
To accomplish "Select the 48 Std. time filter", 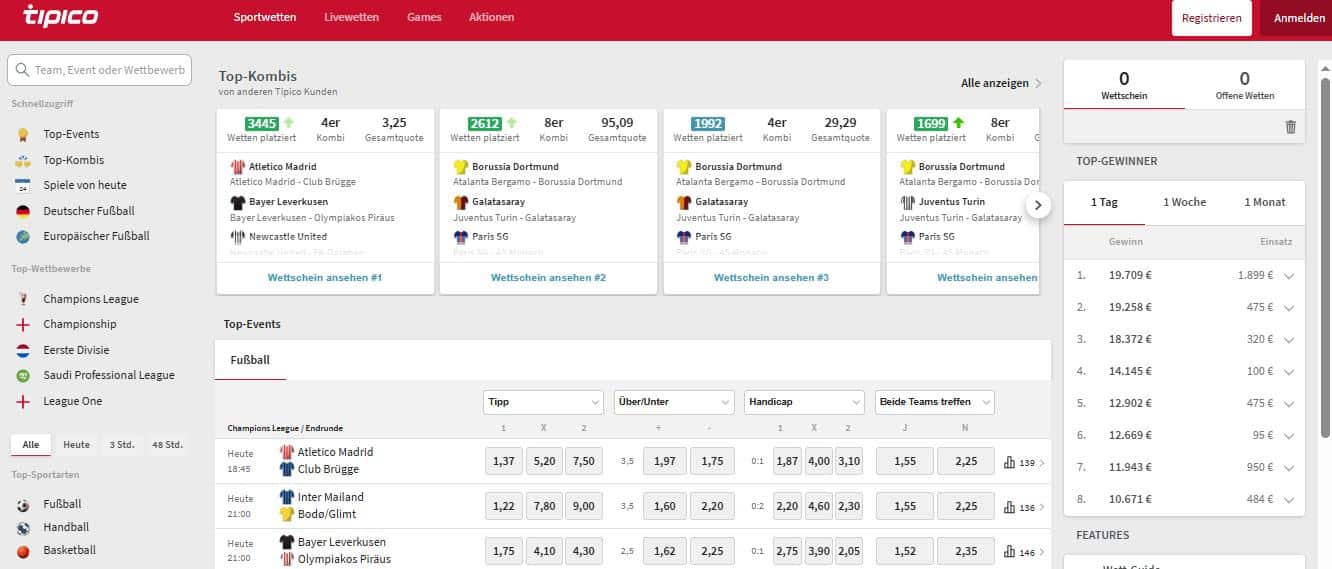I will pyautogui.click(x=167, y=445).
